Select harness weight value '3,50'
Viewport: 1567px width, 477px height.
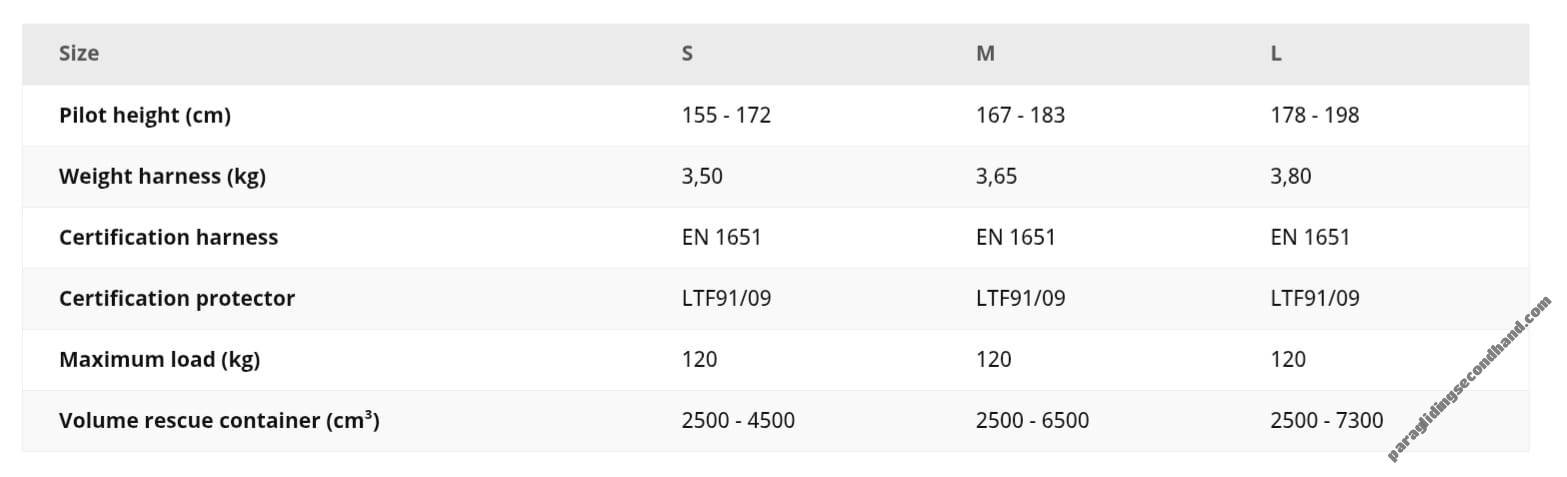coord(702,176)
